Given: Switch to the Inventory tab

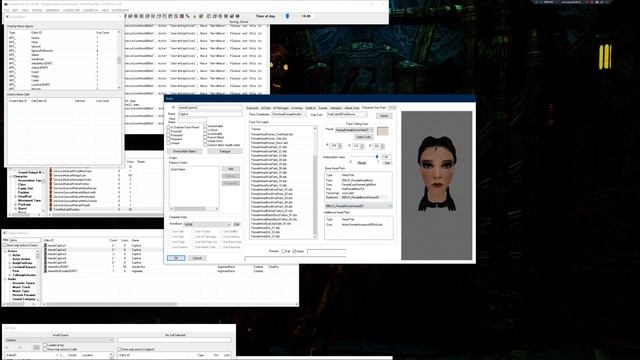Looking at the screenshot, I should pyautogui.click(x=297, y=108).
